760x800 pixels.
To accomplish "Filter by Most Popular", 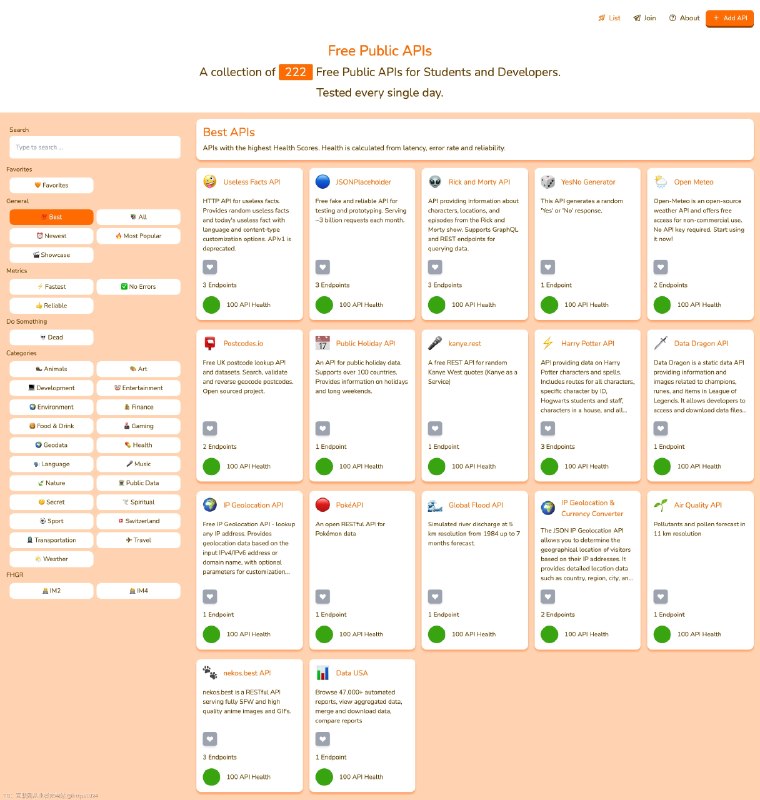I will click(138, 236).
